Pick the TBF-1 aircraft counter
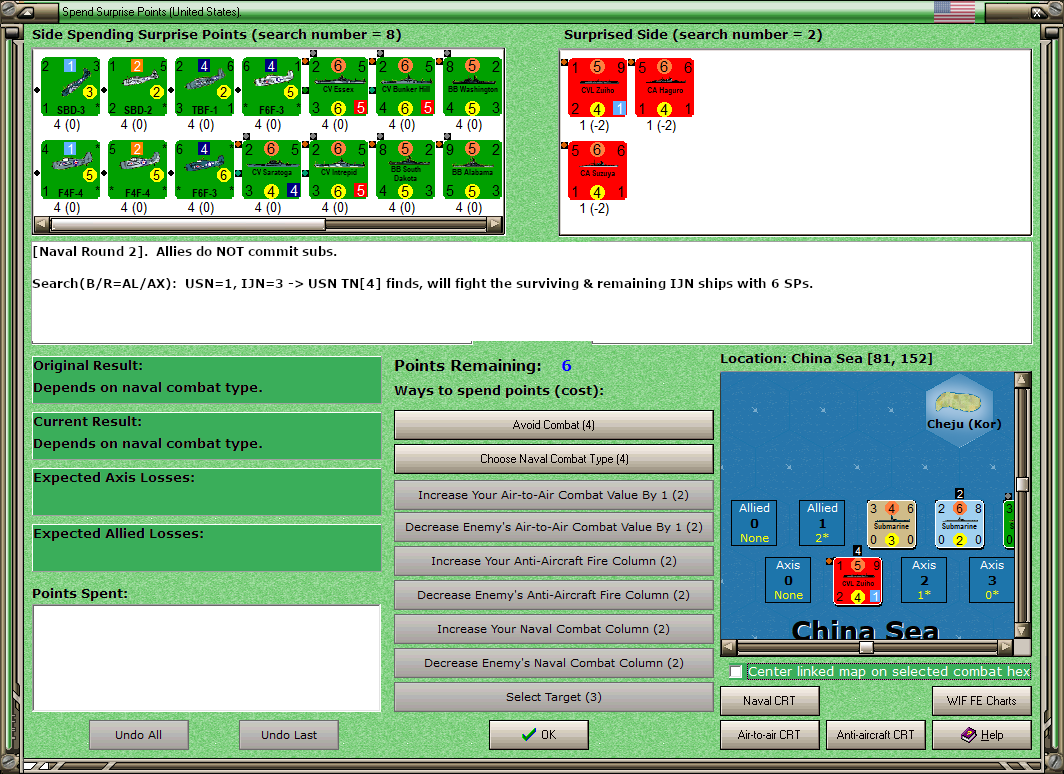The width and height of the screenshot is (1064, 774). point(204,87)
